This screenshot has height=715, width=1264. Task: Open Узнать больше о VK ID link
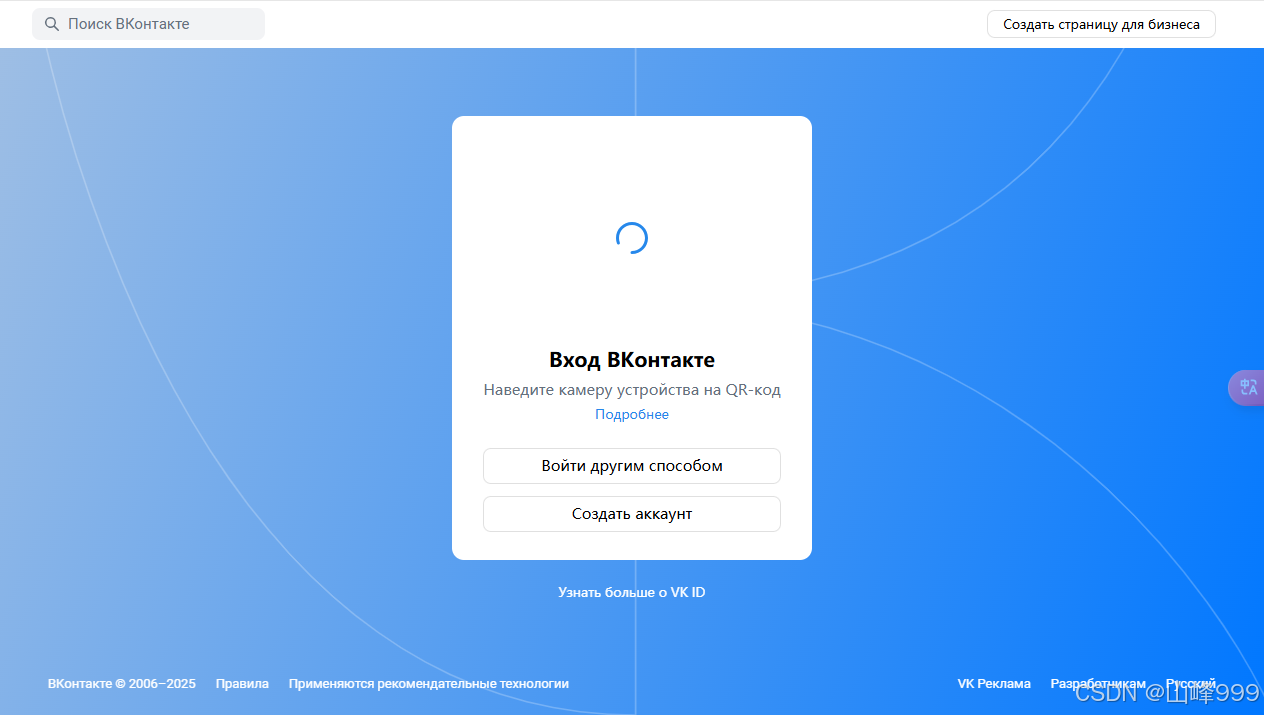632,592
